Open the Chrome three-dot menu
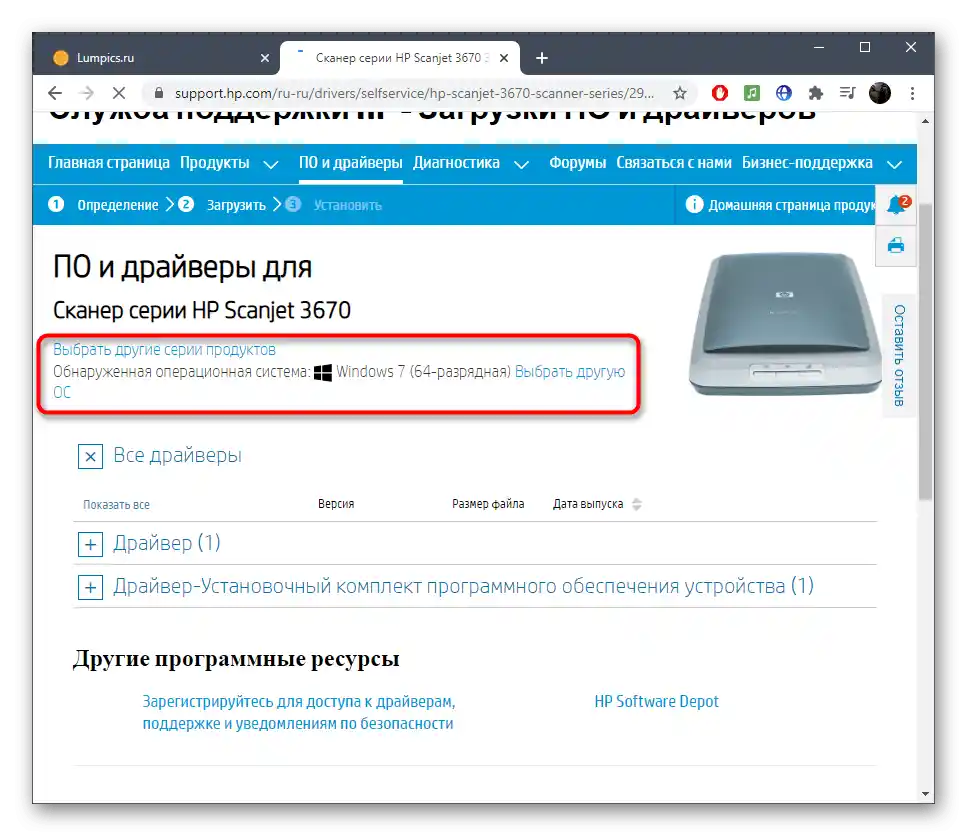This screenshot has height=836, width=967. [x=913, y=93]
